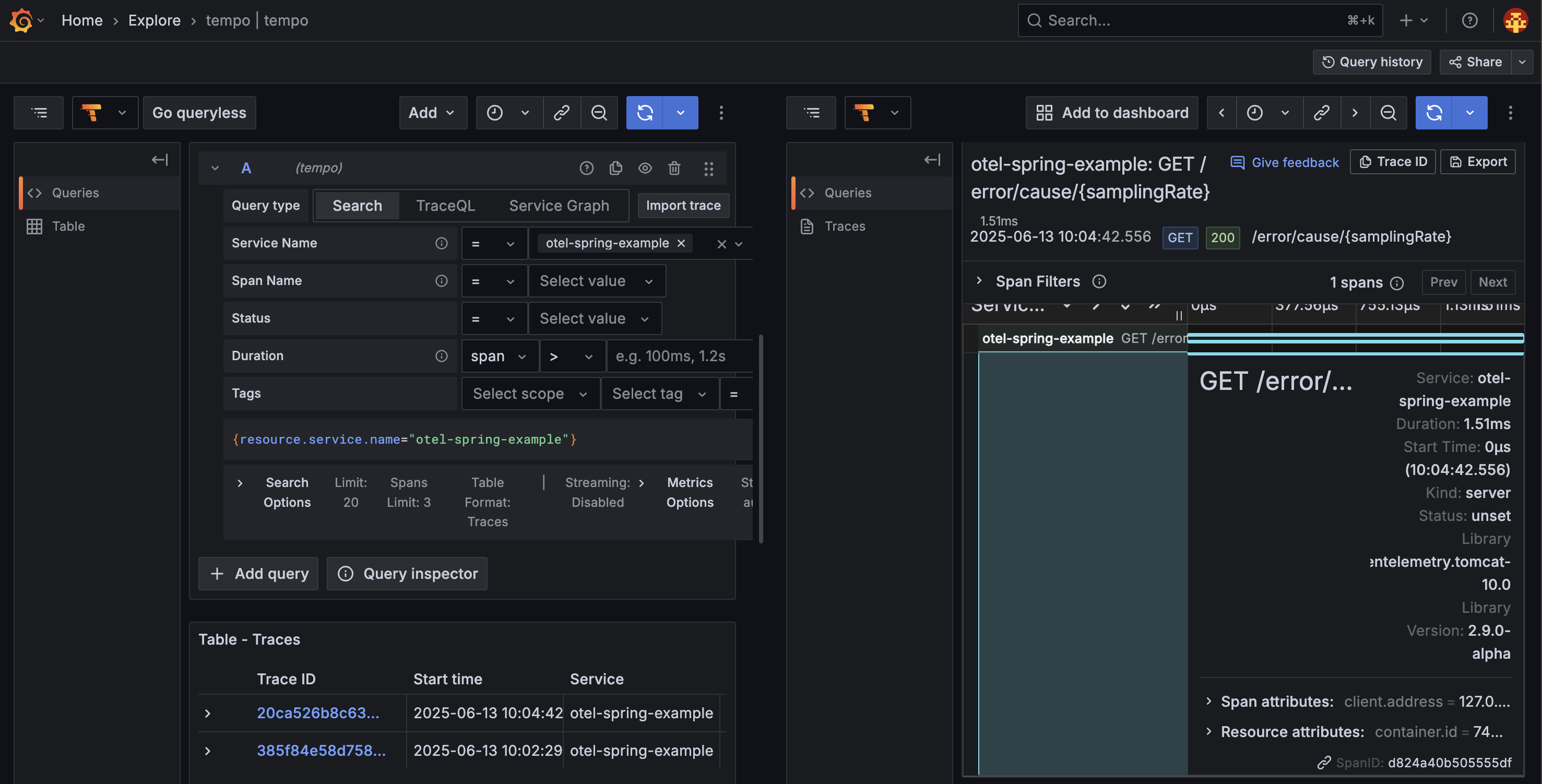
Task: Go to Table in left outline
Action: coord(99,226)
